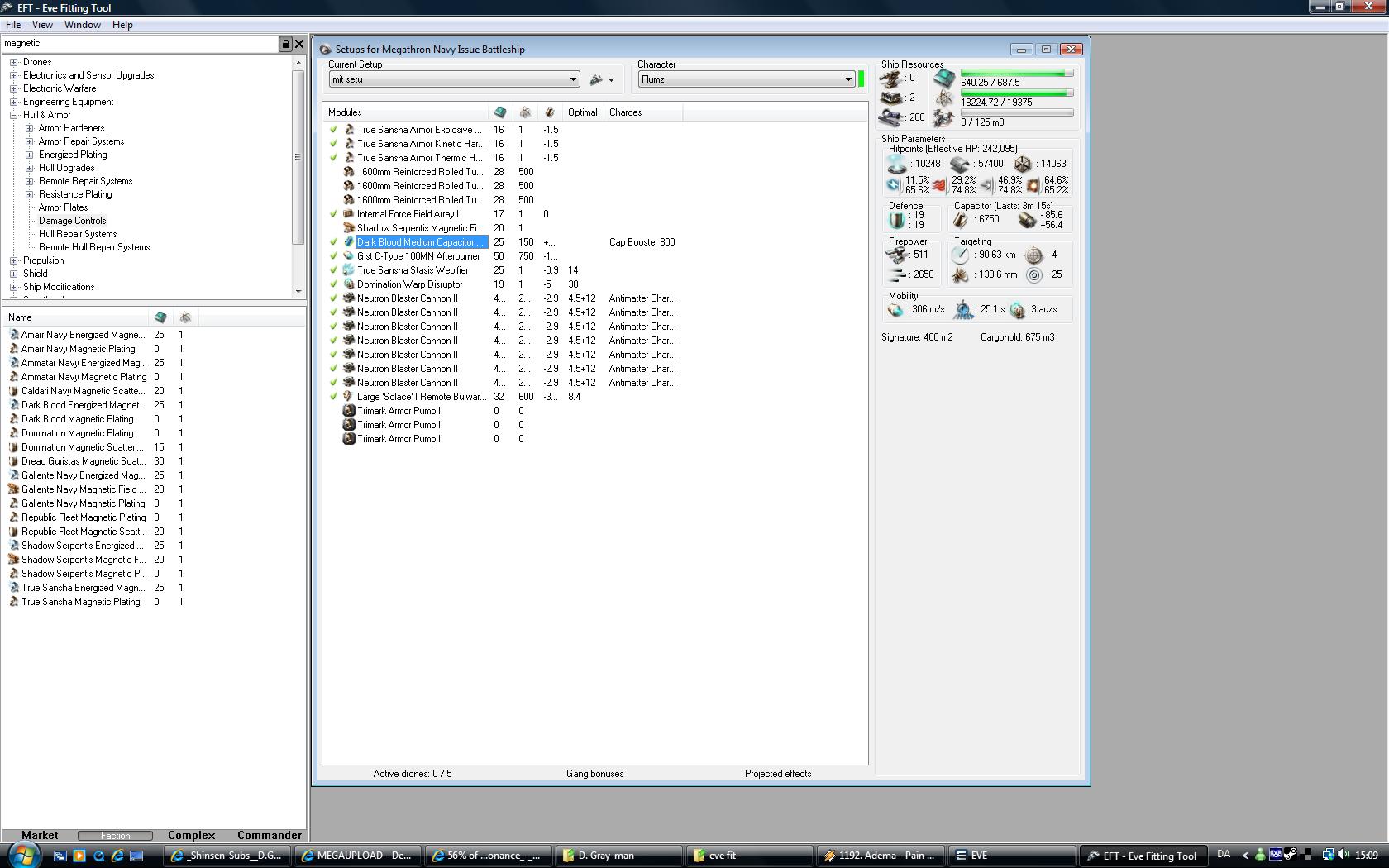1389x868 pixels.
Task: Click the CPU usage progress bar
Action: (1017, 74)
